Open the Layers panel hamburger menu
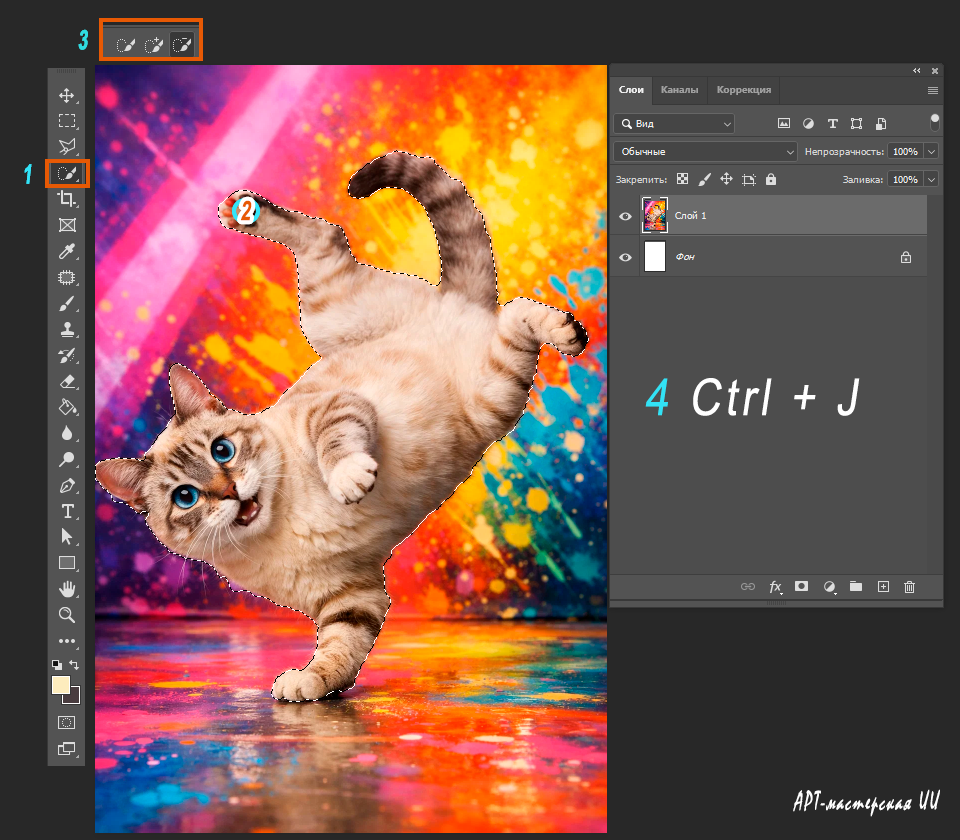The image size is (960, 840). pos(932,91)
